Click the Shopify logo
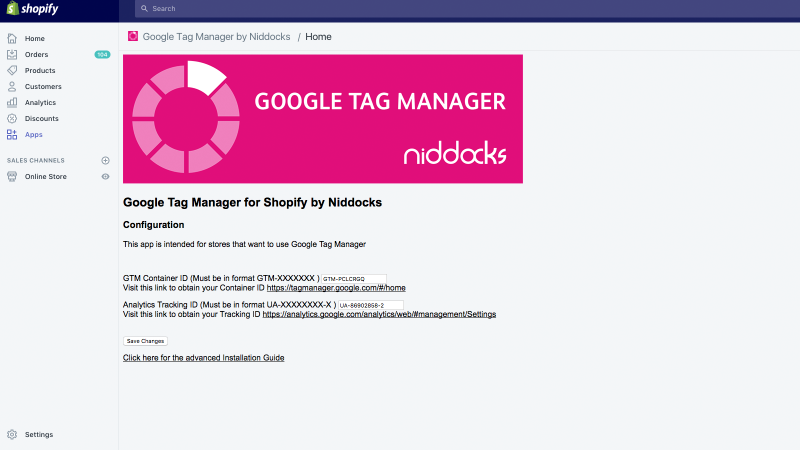 32,9
